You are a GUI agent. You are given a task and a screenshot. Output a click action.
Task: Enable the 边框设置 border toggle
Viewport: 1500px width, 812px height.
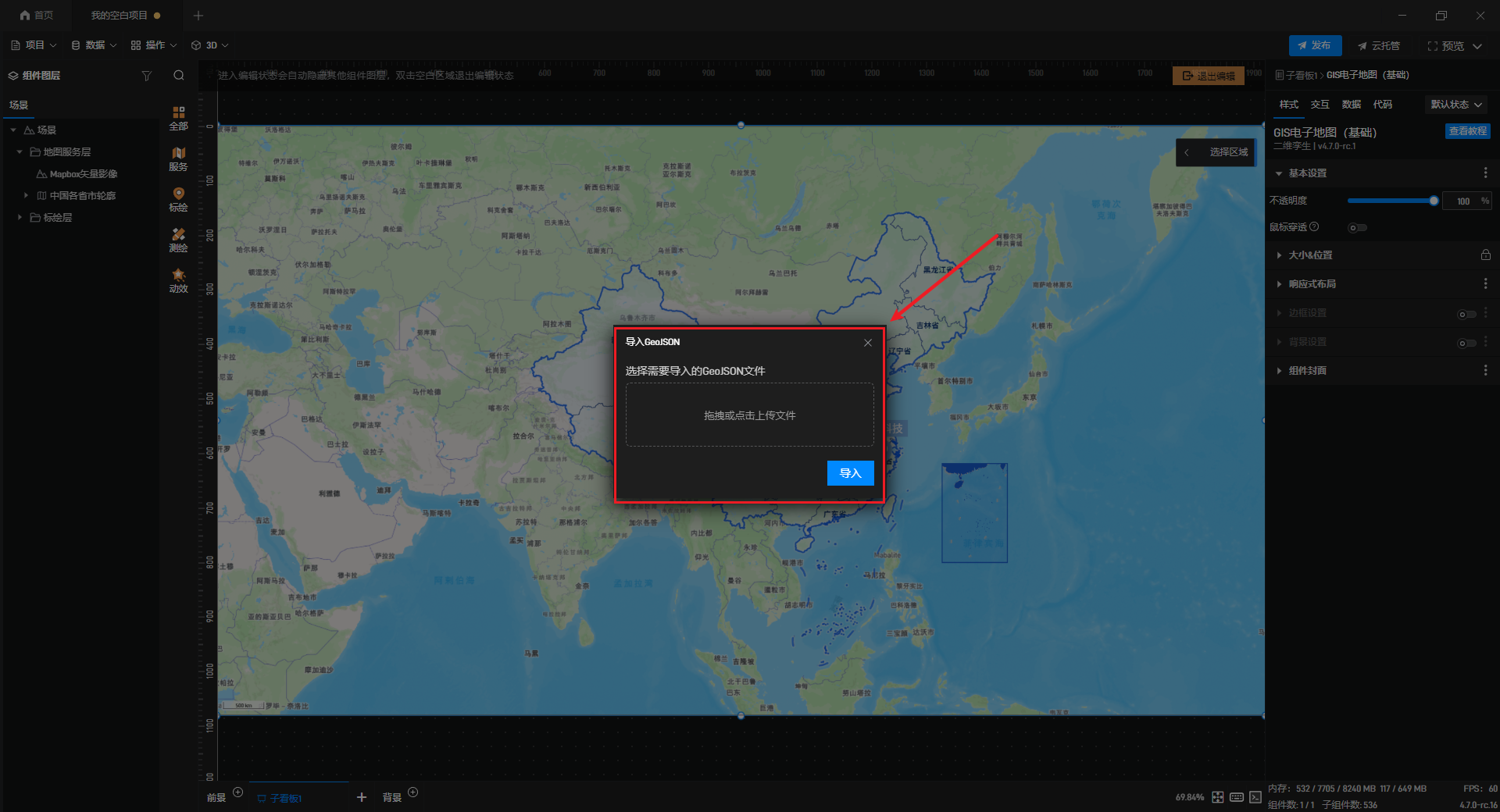tap(1466, 314)
